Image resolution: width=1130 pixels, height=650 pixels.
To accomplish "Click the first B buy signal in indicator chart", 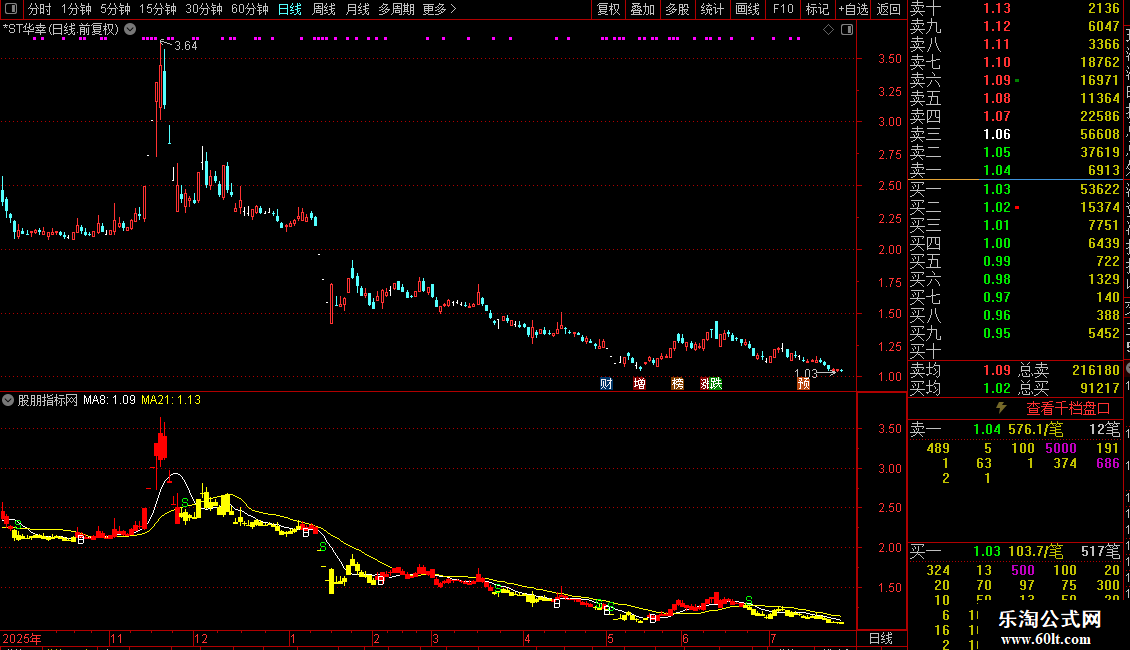I will click(81, 540).
